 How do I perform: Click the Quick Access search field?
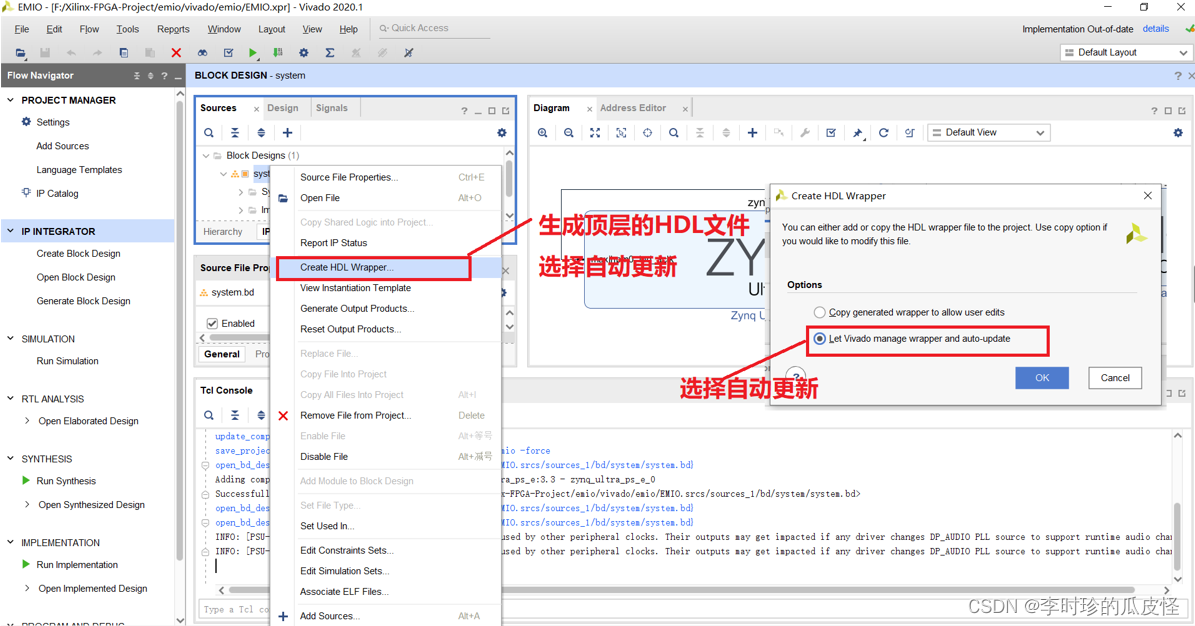(434, 28)
